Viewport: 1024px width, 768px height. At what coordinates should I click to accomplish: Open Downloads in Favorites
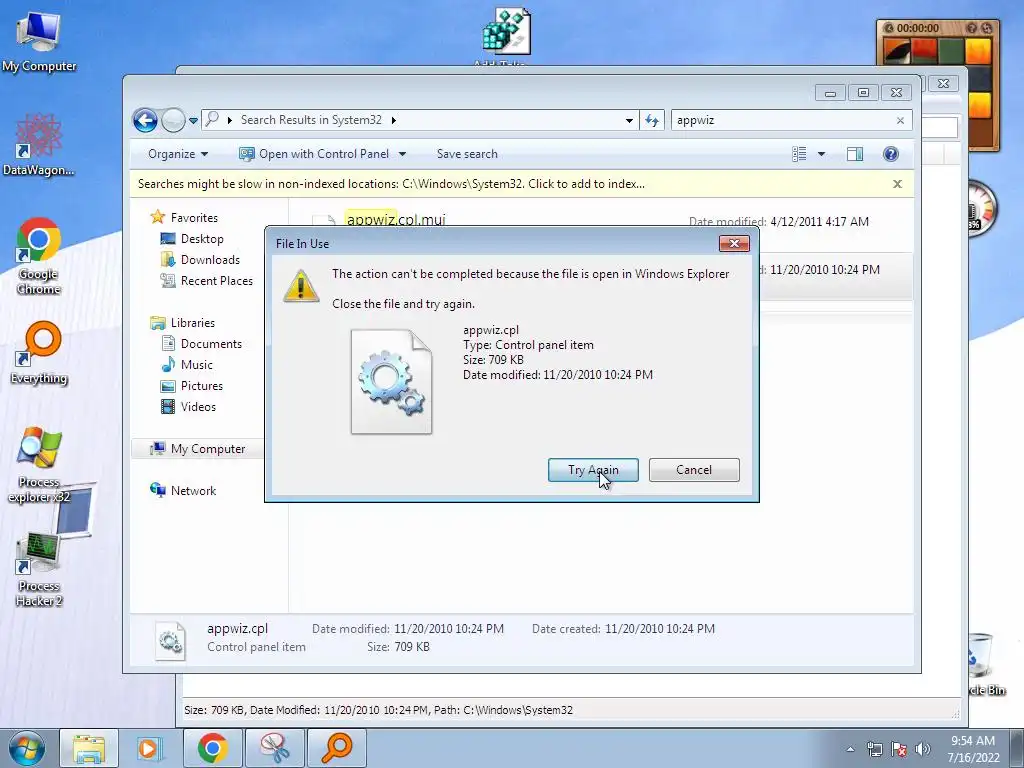pyautogui.click(x=200, y=260)
